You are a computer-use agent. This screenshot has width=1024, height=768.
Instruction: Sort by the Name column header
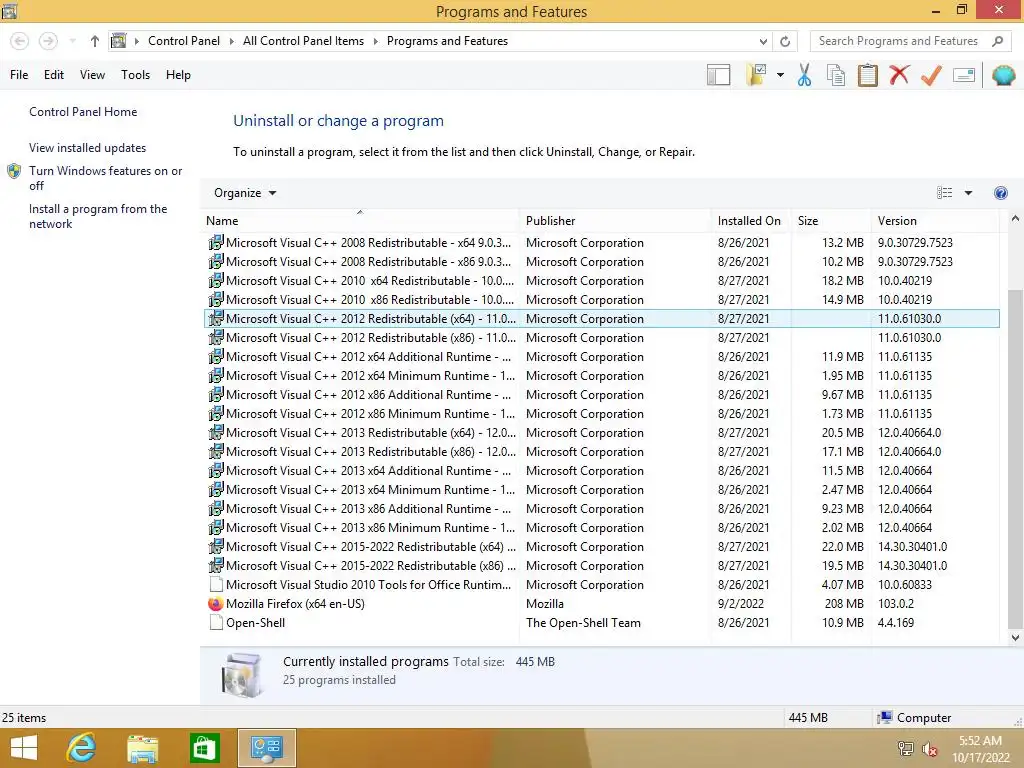[x=360, y=221]
